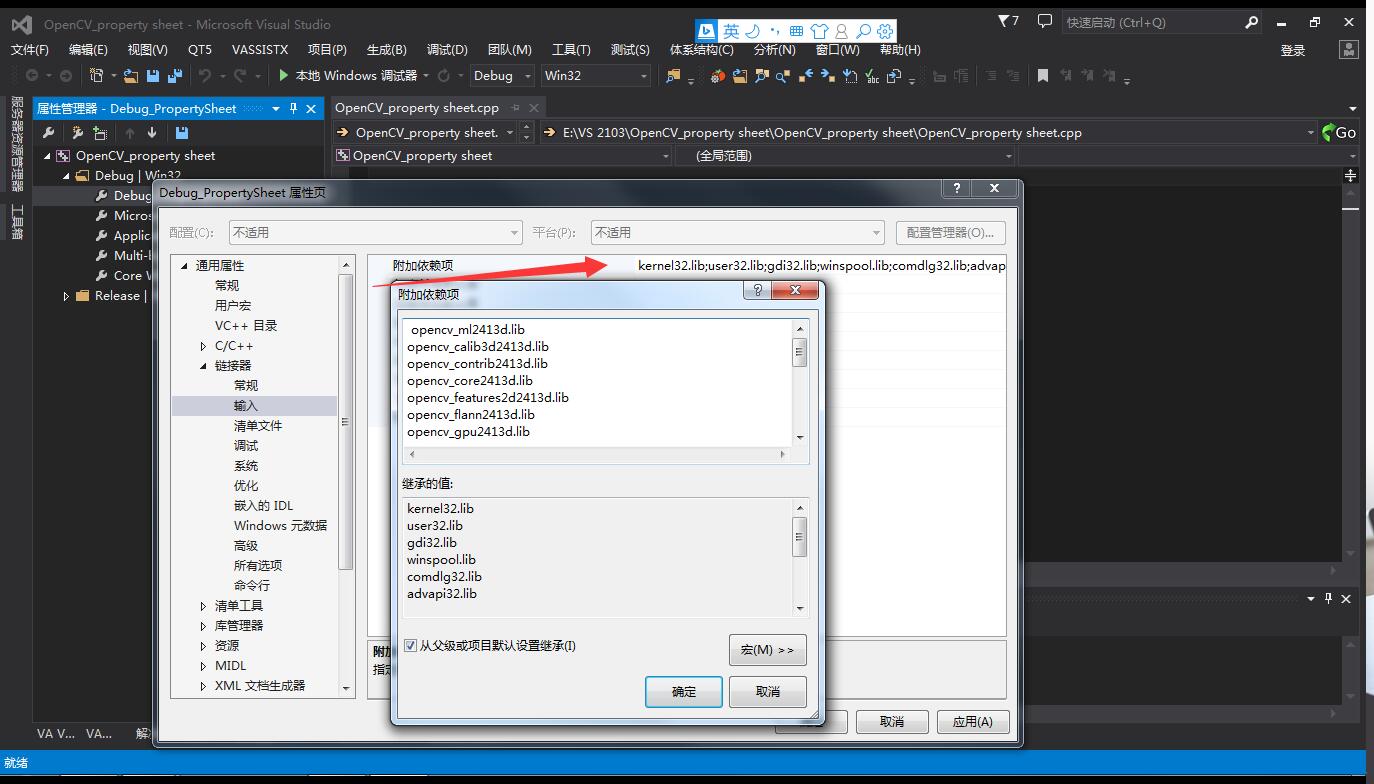This screenshot has height=784, width=1374.
Task: Click the user account avatar icon
Action: 1348,49
